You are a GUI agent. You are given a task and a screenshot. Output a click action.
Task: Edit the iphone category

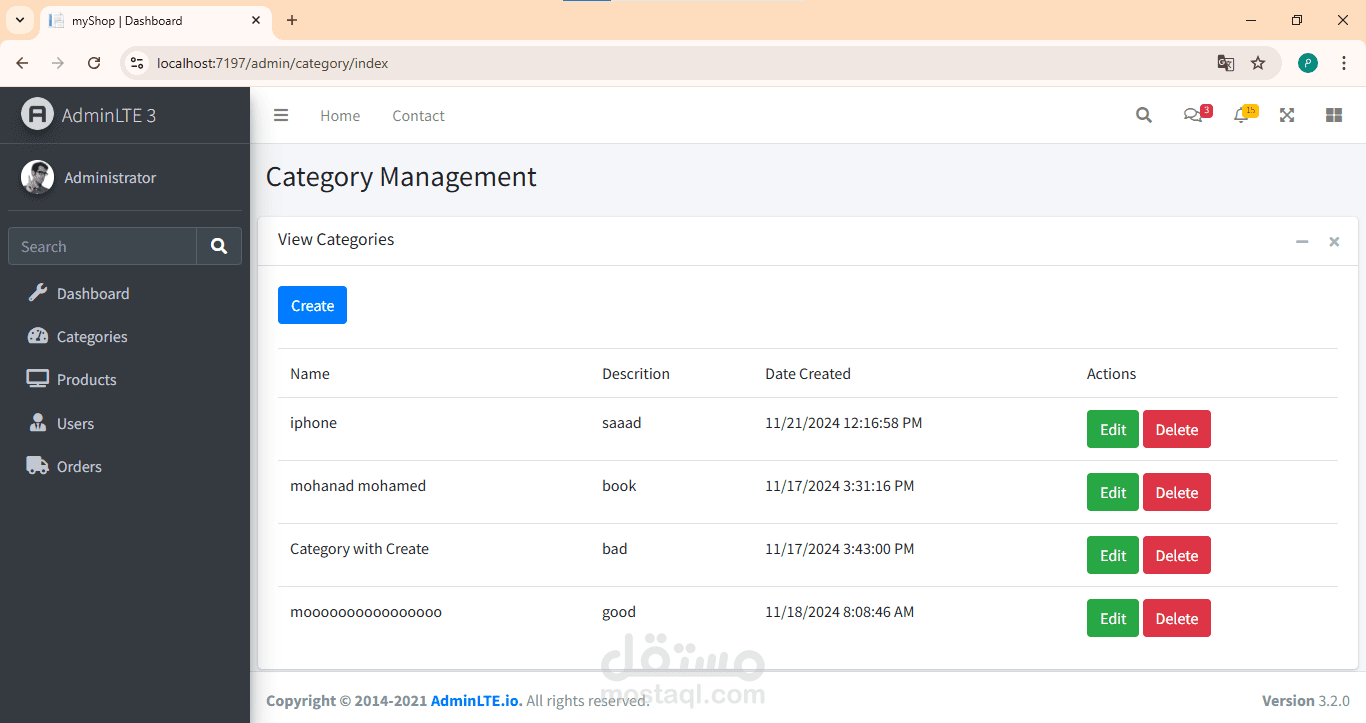coord(1113,429)
